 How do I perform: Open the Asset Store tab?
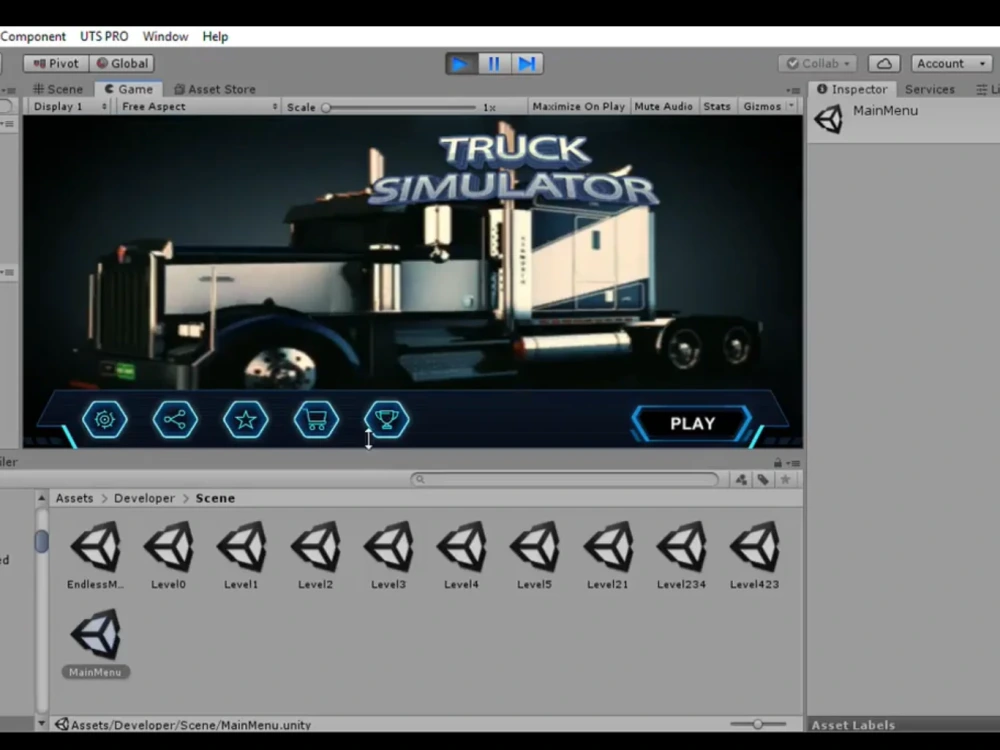(x=215, y=89)
